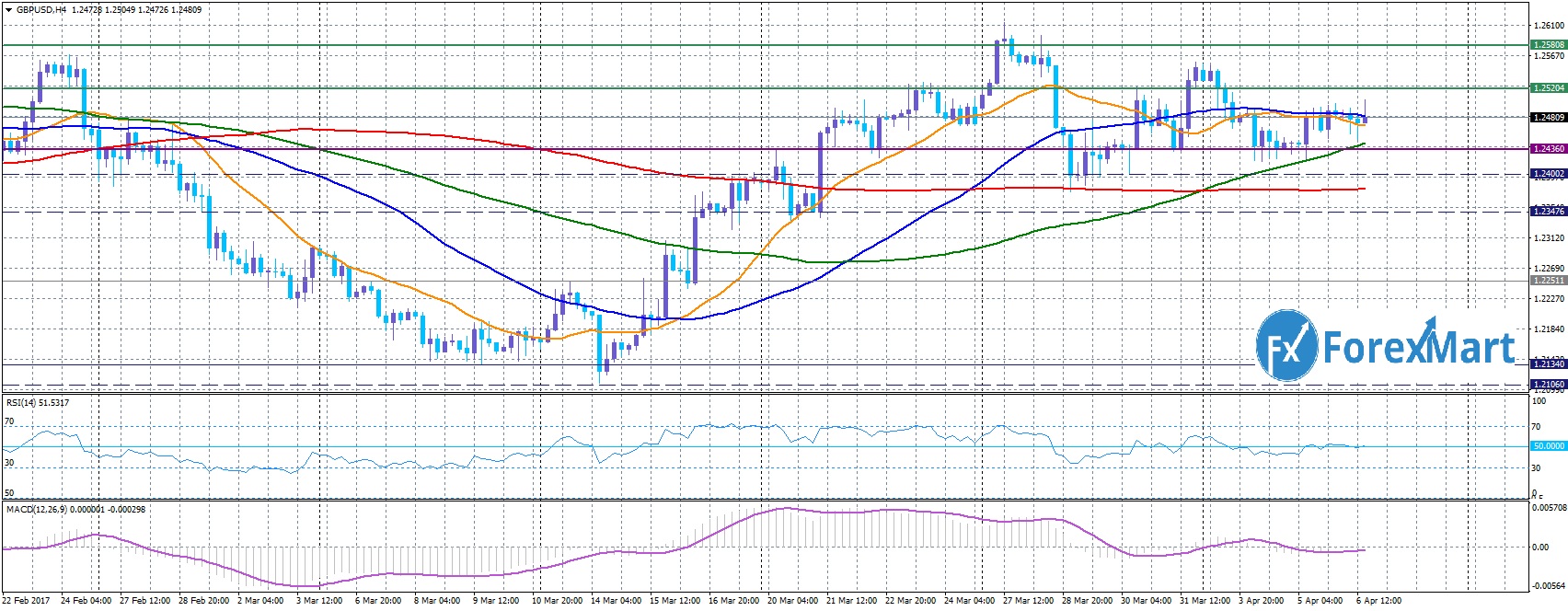Click the 1.22270 price axis label
The height and width of the screenshot is (611, 1568).
click(x=1551, y=298)
